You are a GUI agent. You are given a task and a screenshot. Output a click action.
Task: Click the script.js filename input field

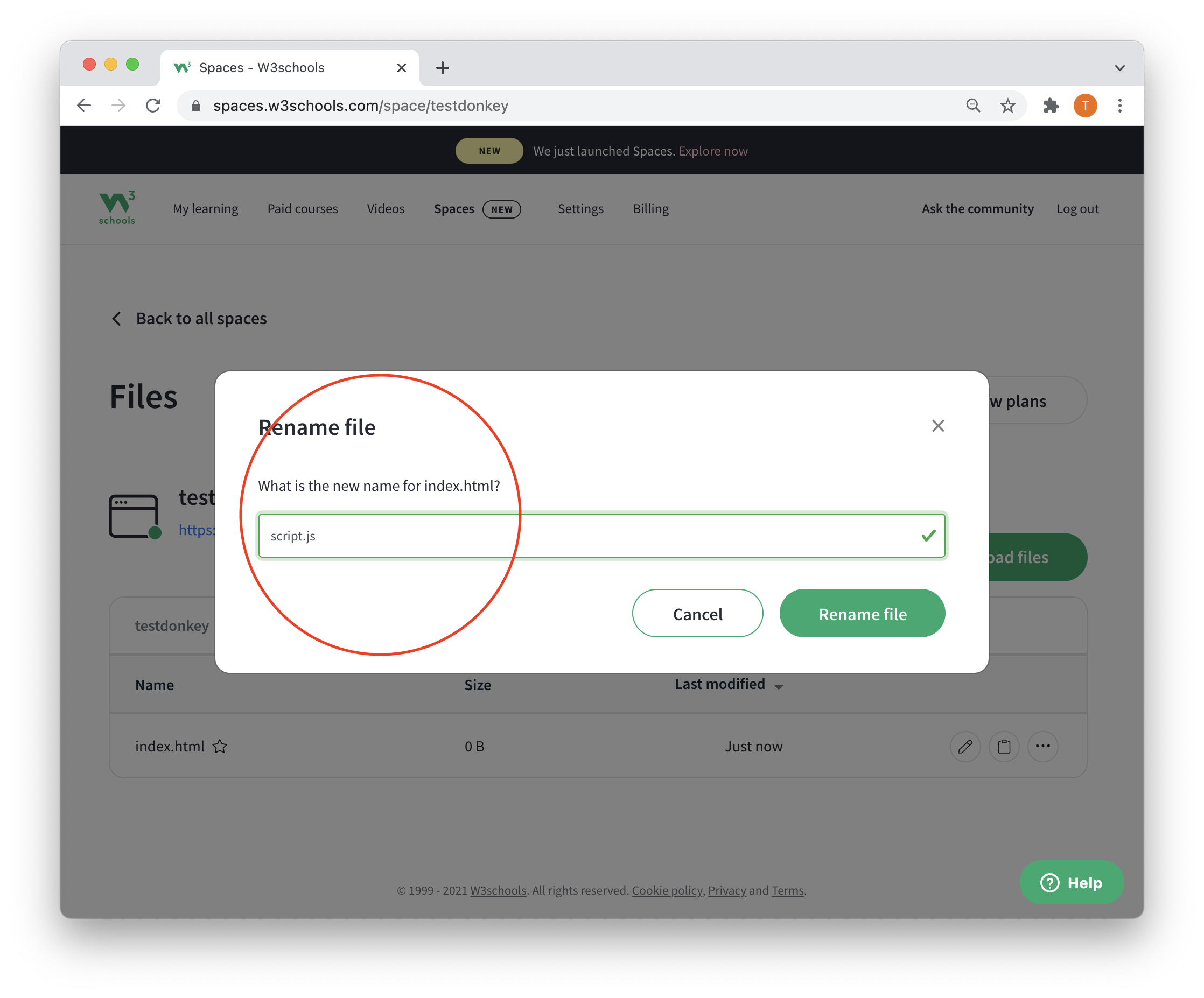click(x=600, y=535)
